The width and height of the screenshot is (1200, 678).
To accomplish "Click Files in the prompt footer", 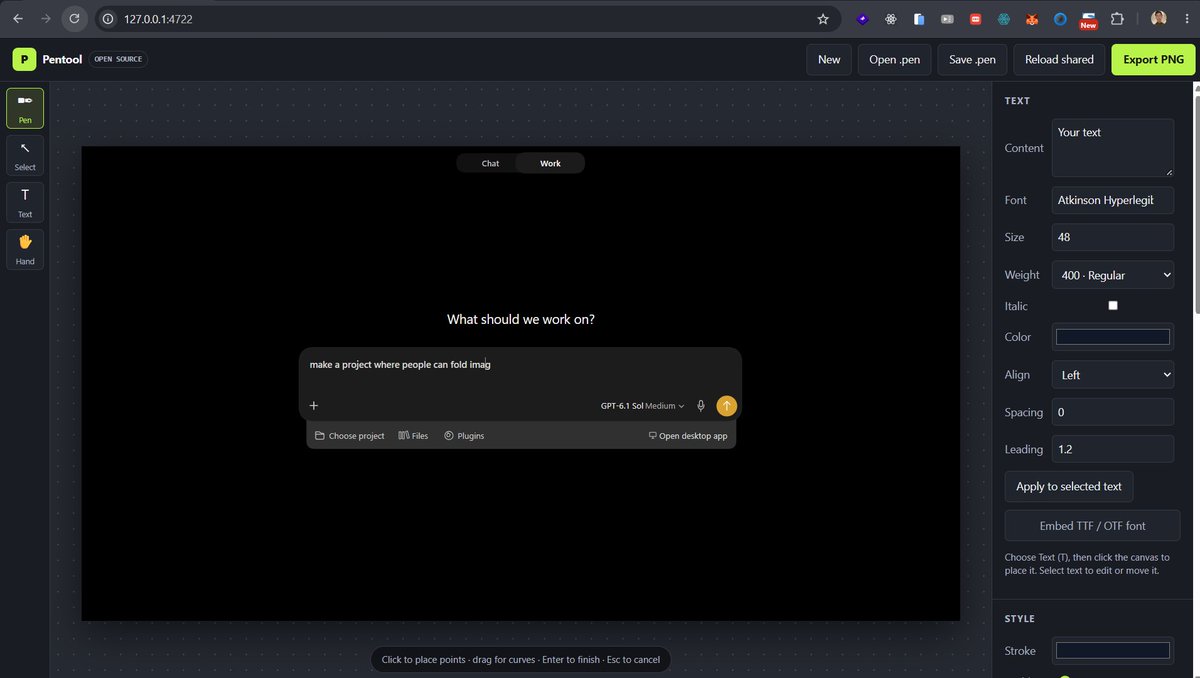I will 413,436.
